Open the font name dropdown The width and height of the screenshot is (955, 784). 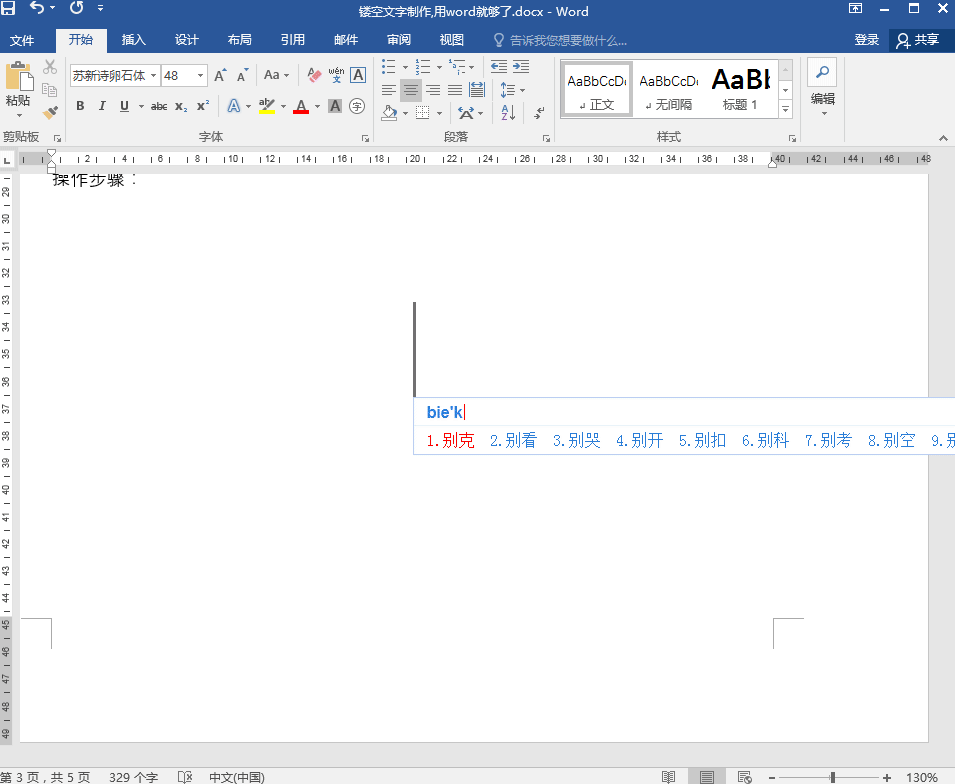[x=153, y=76]
